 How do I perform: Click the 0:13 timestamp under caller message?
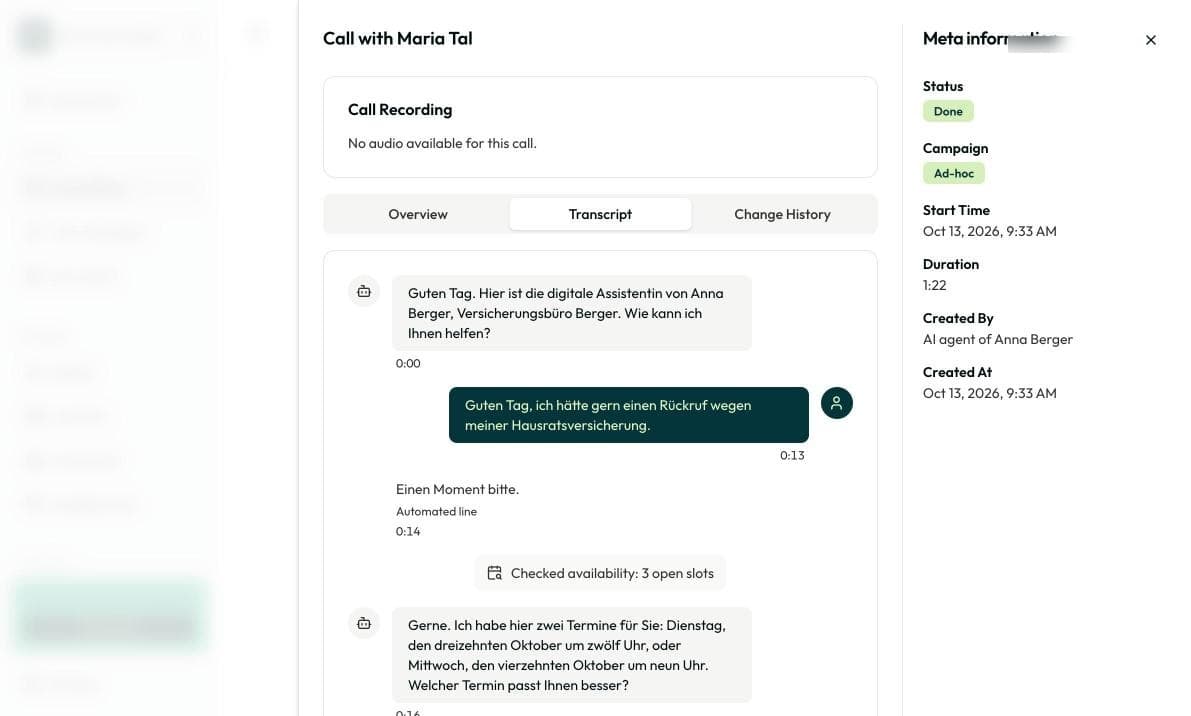click(x=792, y=456)
